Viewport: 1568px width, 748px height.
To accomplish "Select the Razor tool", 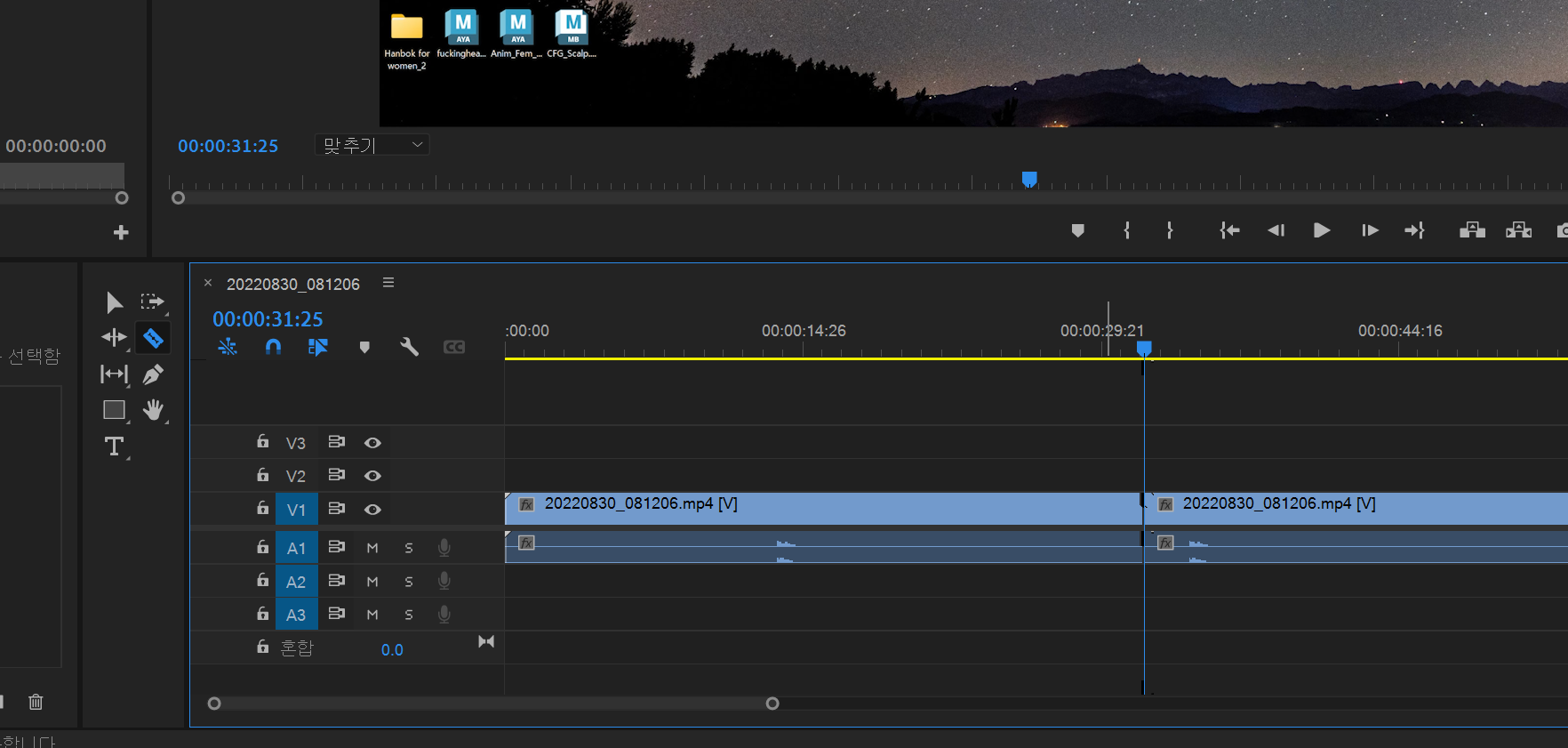I will tap(153, 337).
